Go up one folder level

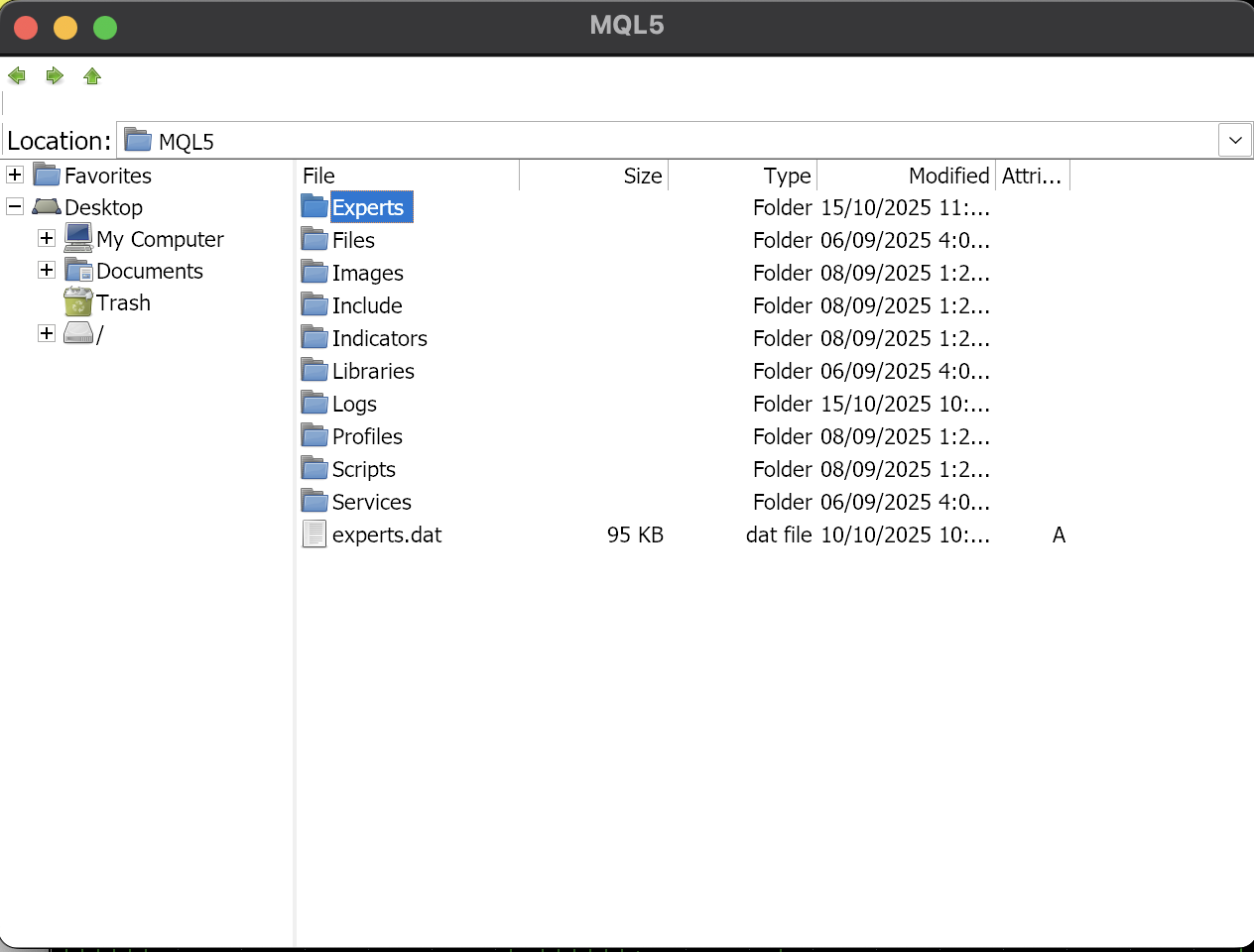[92, 76]
